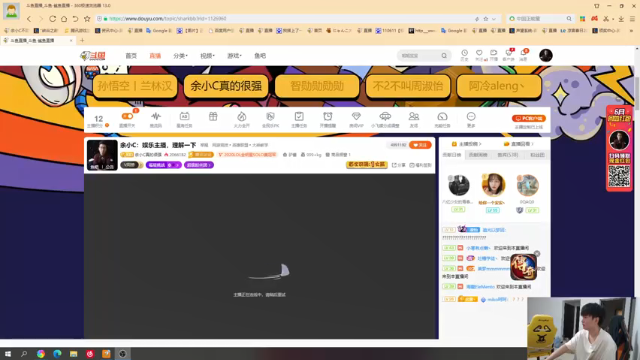Expand the 主播投稿 link in the sidebar

pyautogui.click(x=467, y=144)
